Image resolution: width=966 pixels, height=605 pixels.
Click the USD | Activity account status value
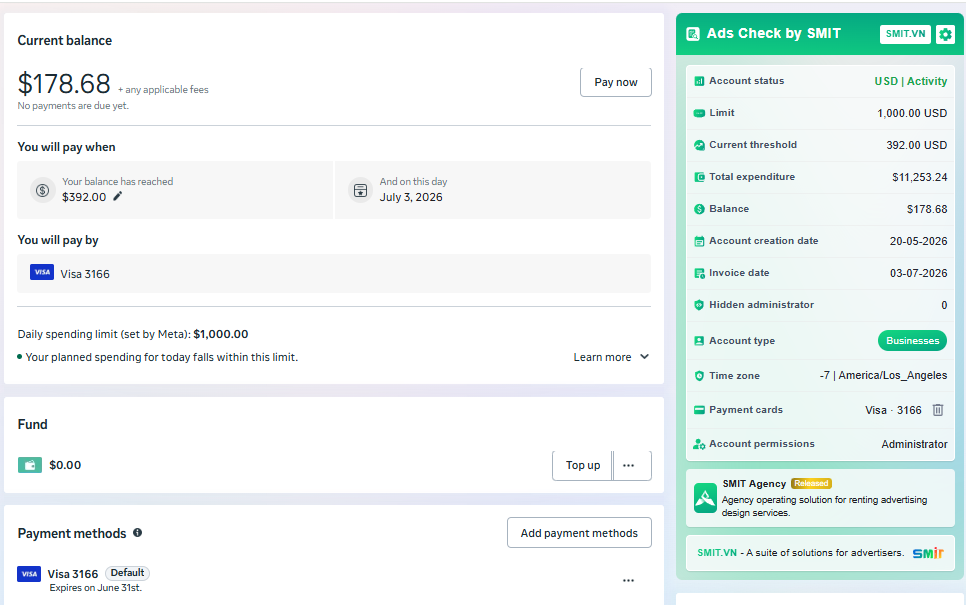tap(911, 81)
